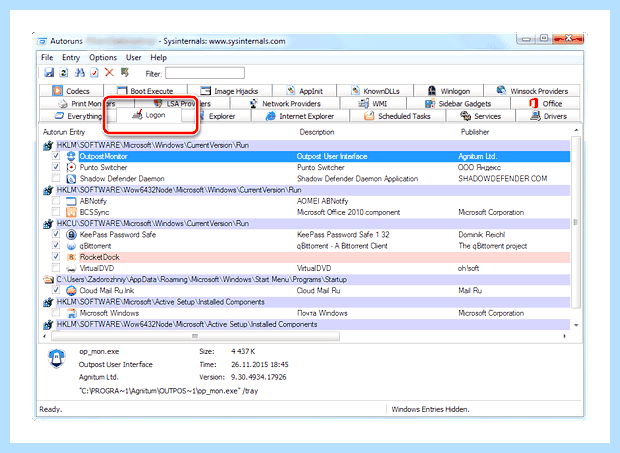Open the Winsock Providers tab
The height and width of the screenshot is (453, 620).
[x=532, y=91]
